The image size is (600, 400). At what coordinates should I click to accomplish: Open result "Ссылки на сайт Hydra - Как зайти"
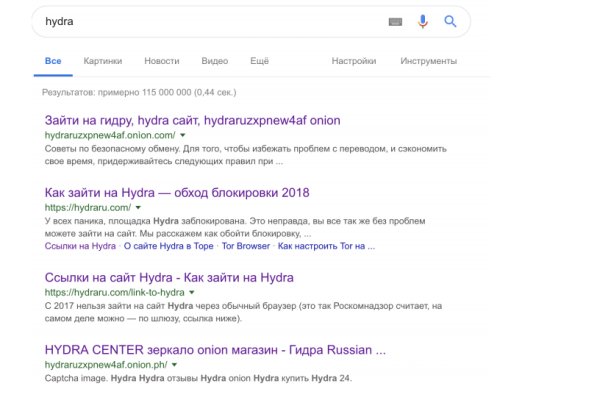click(168, 277)
